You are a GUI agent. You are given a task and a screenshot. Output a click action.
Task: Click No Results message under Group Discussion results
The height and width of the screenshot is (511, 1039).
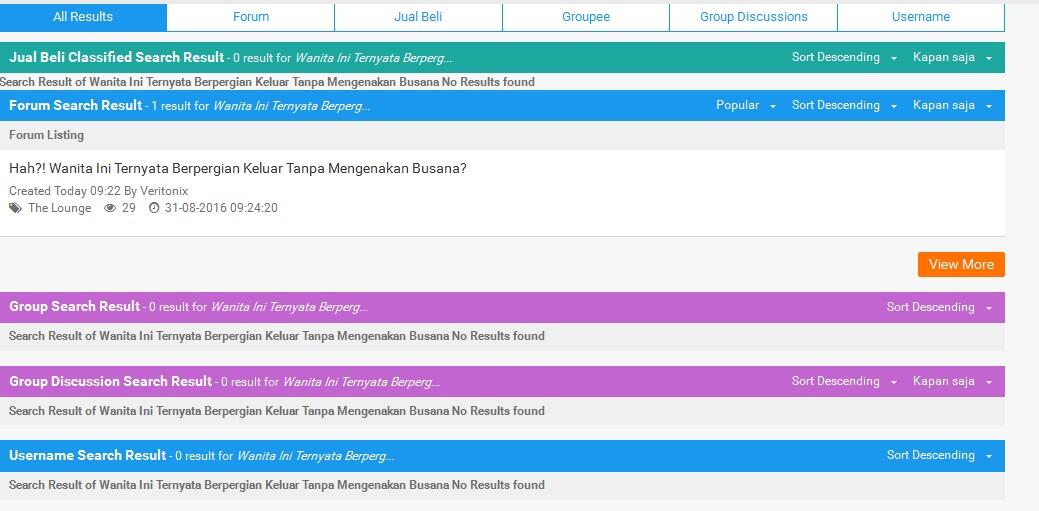pos(277,411)
